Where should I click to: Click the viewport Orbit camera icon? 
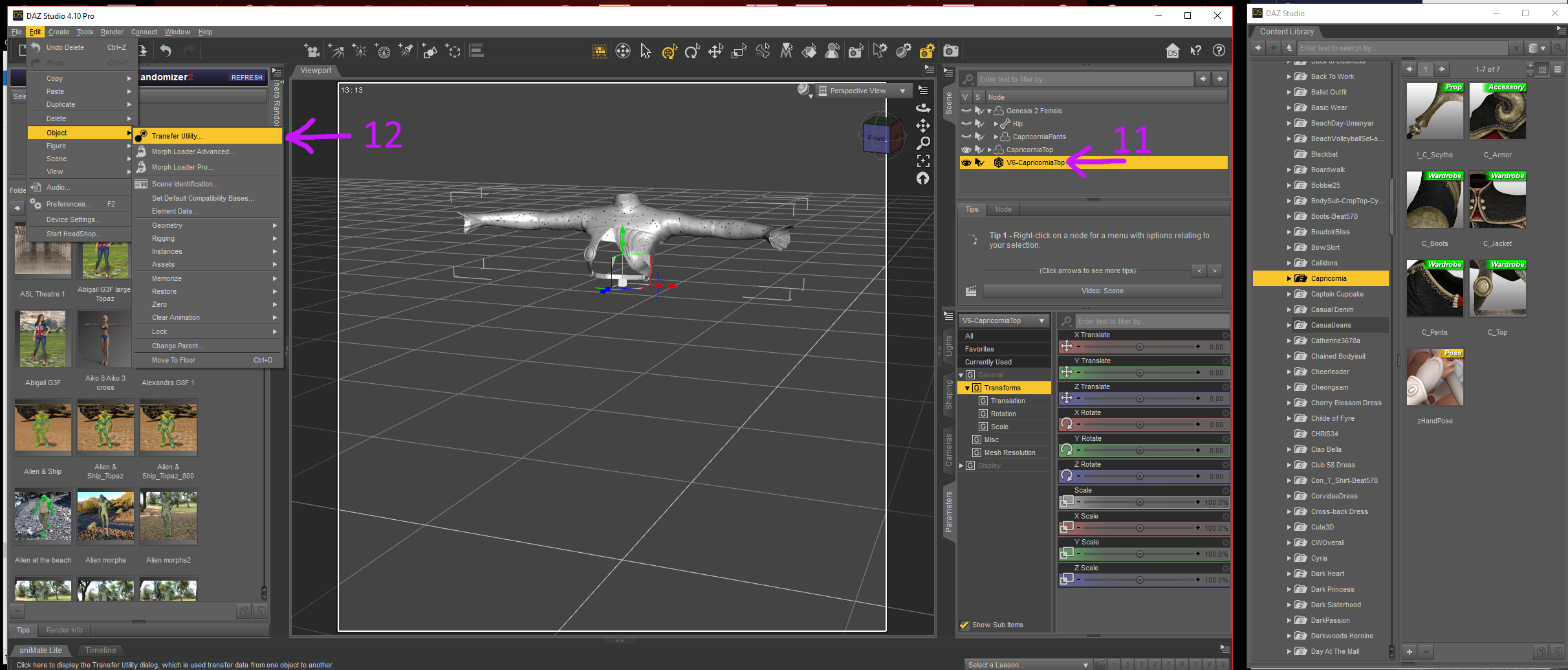923,108
